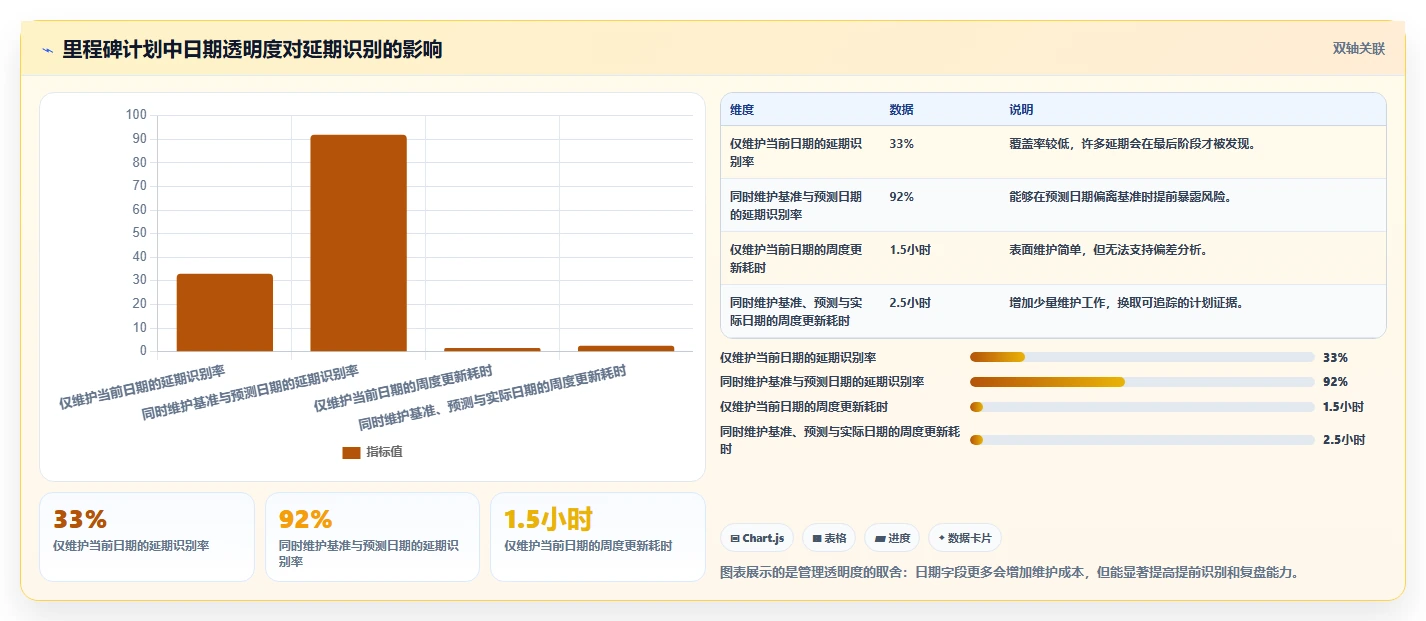Click the 数据 table column header

click(901, 110)
